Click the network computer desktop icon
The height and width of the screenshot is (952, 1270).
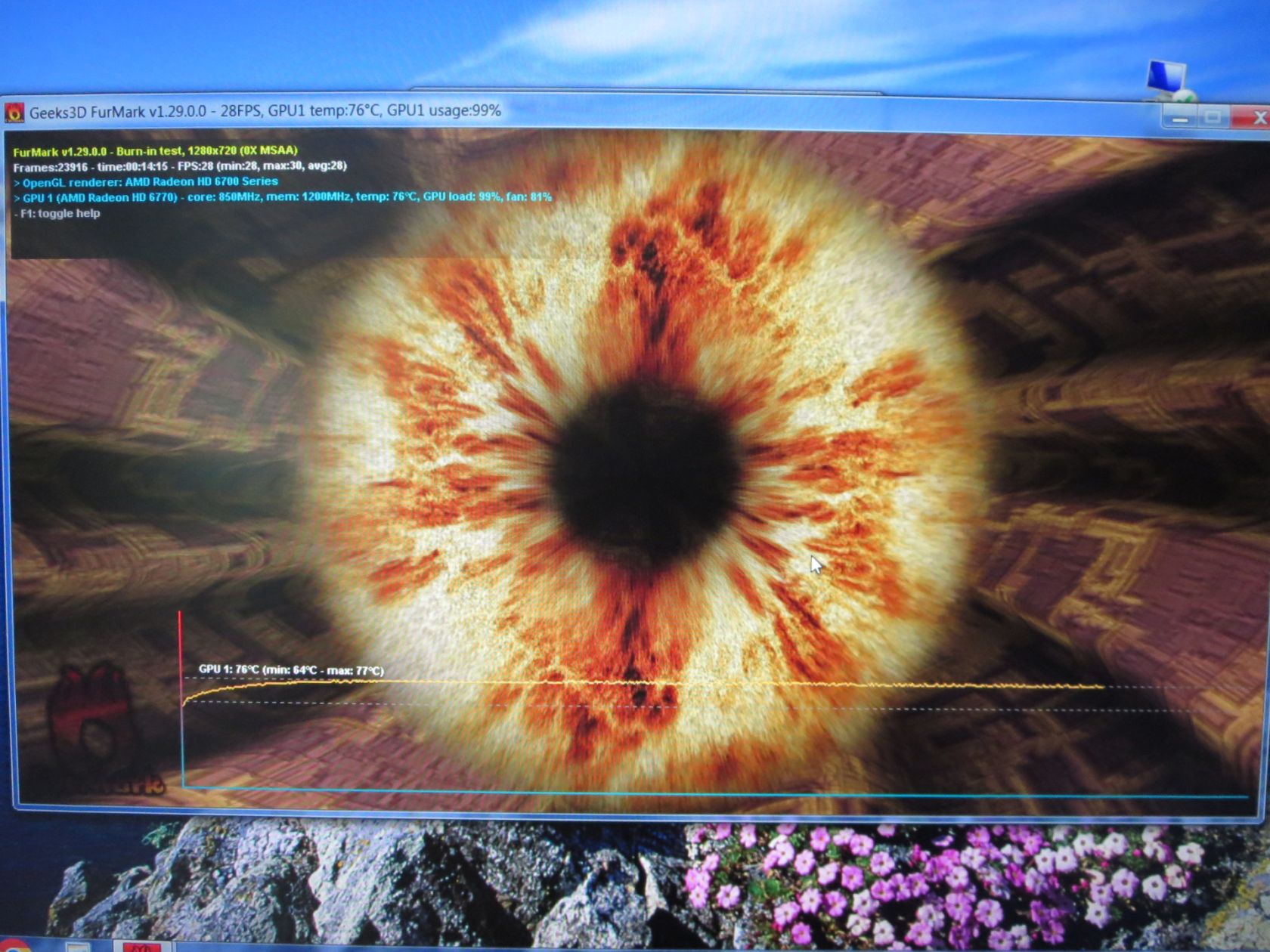1169,80
